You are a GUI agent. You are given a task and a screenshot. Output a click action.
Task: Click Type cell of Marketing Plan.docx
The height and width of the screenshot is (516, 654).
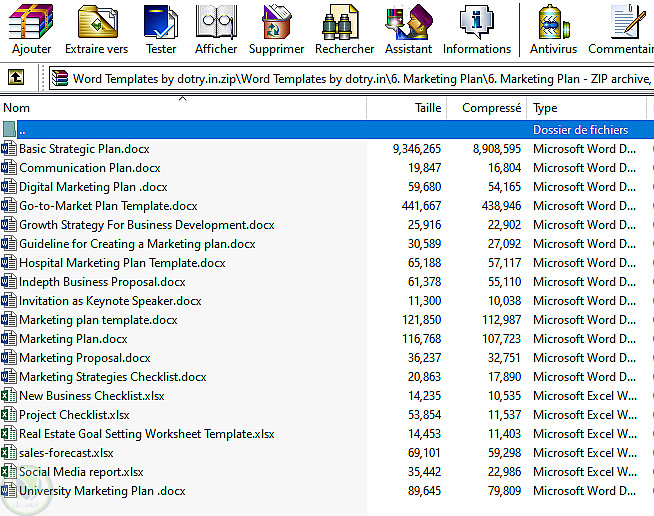tap(584, 339)
